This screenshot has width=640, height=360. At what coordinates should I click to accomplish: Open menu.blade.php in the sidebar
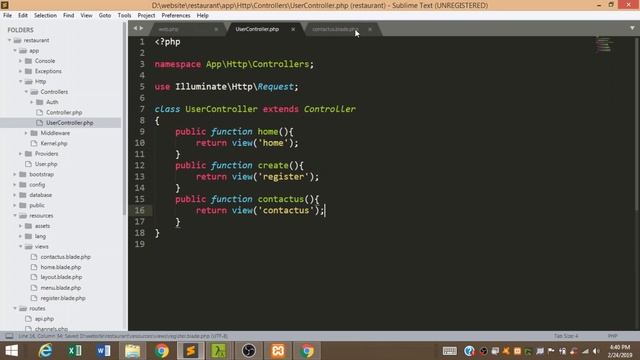(60, 288)
